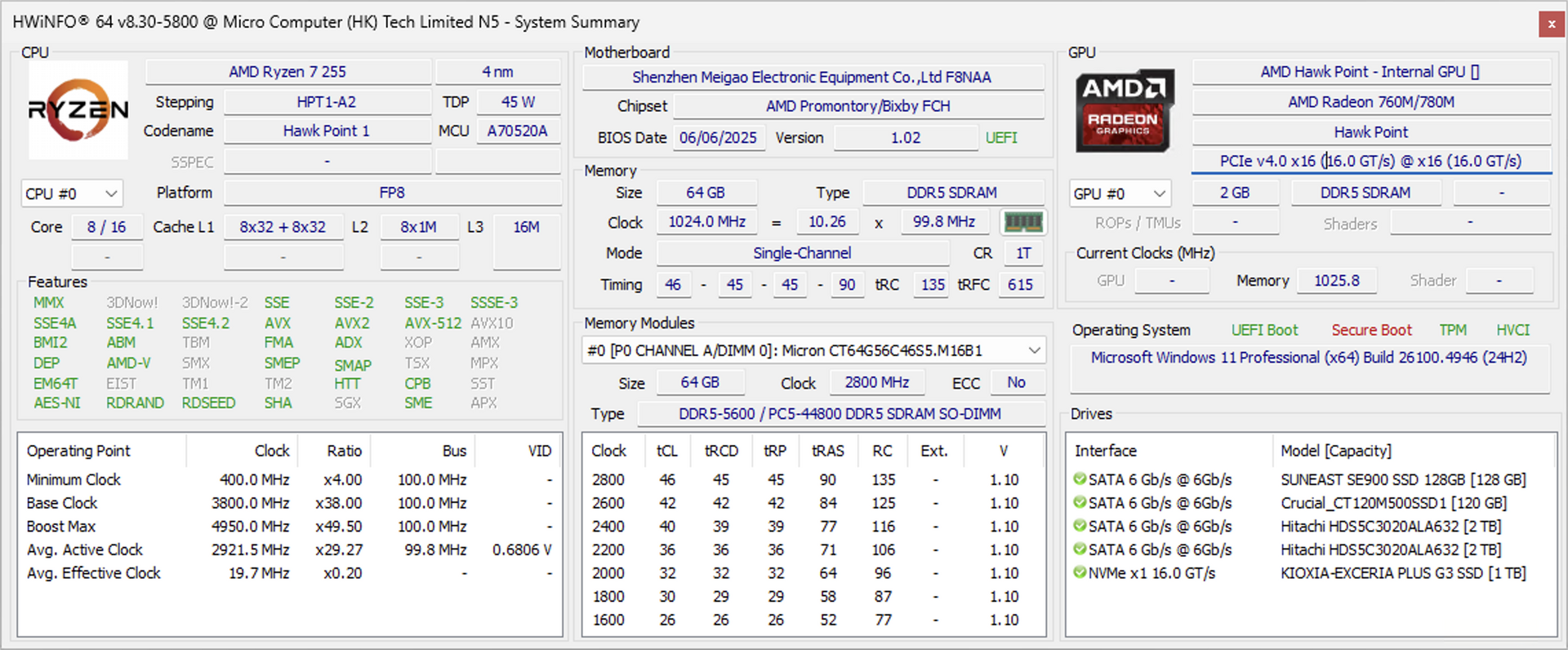Screen dimensions: 1568x650
Task: Click the Boost Max operating point row
Action: tap(290, 527)
